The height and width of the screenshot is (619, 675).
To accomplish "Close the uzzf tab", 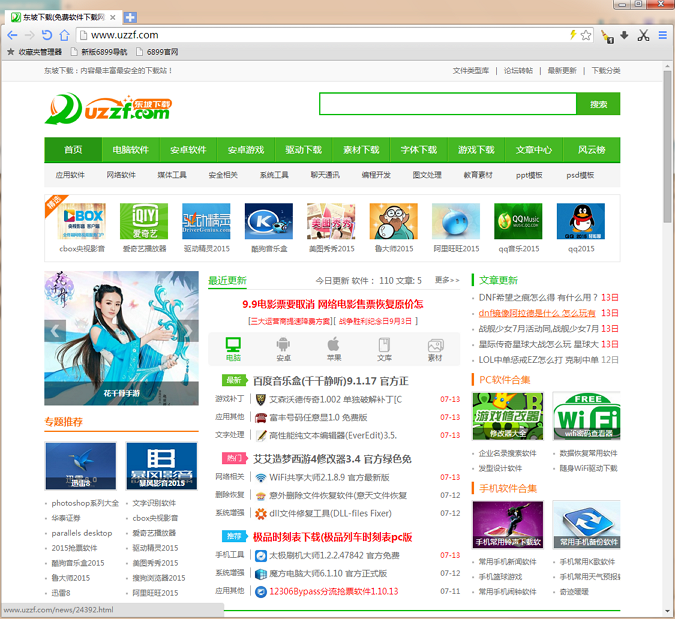I will click(113, 17).
